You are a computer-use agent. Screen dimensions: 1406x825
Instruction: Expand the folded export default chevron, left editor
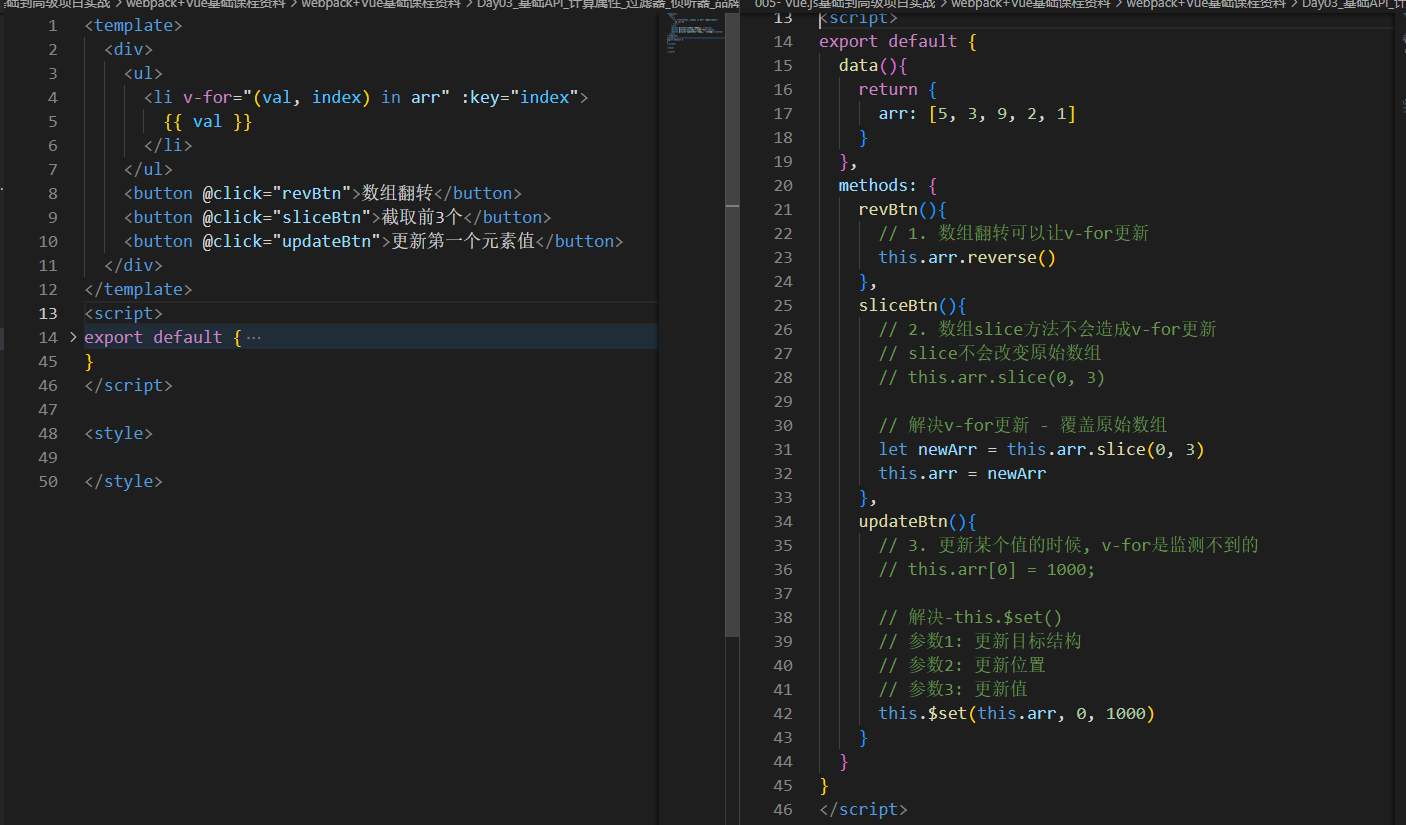[x=73, y=337]
